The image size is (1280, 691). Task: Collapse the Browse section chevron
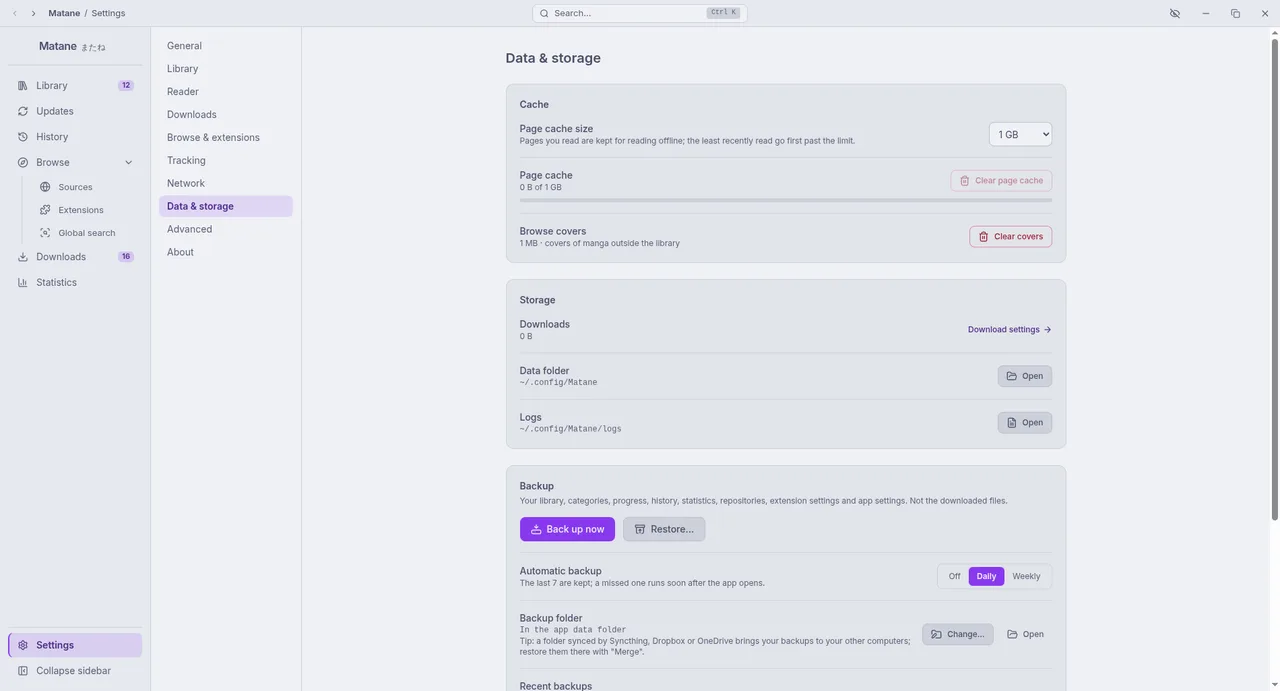[x=128, y=162]
